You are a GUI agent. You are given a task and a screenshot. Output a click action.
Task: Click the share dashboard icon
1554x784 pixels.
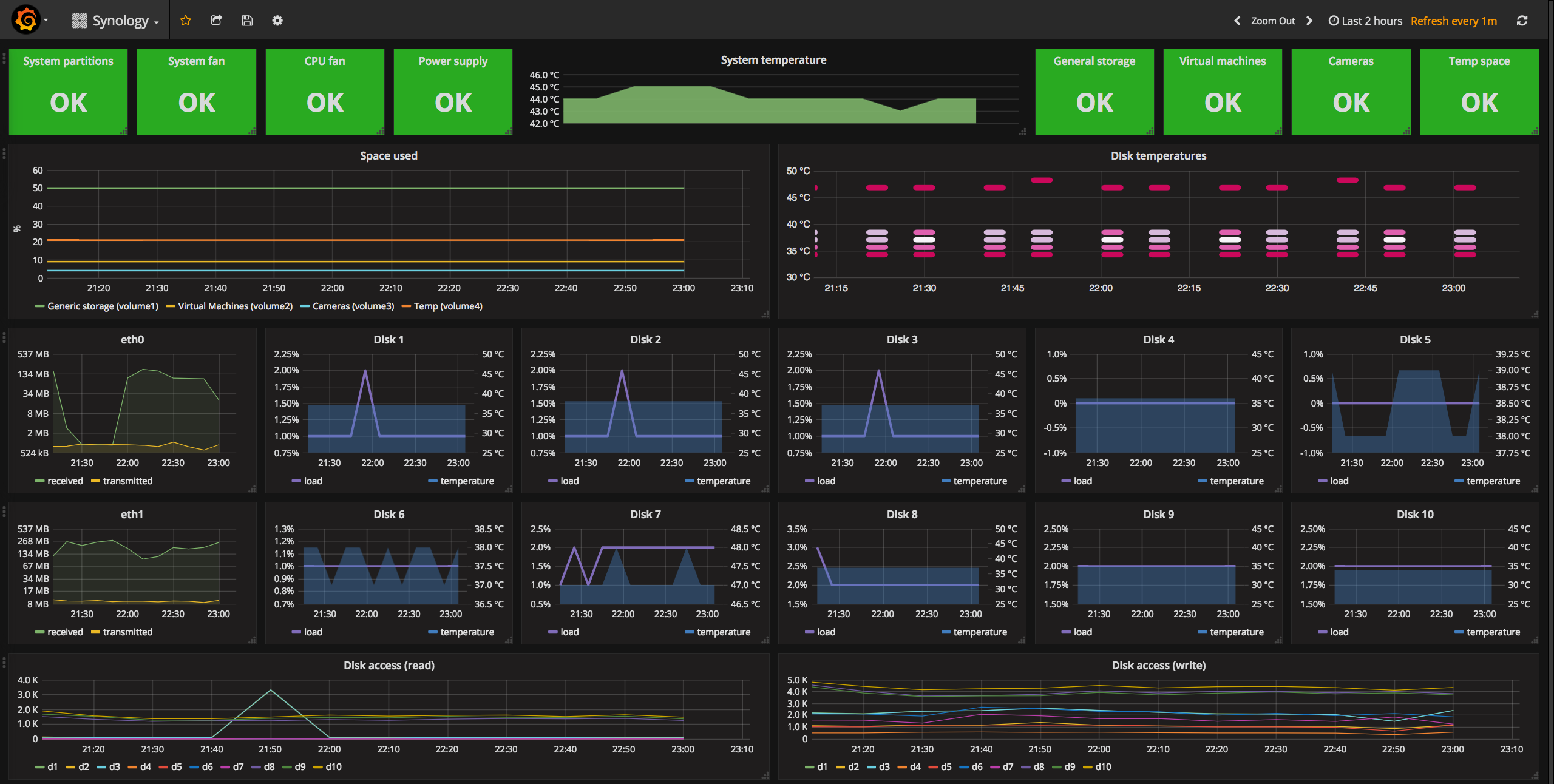tap(216, 21)
